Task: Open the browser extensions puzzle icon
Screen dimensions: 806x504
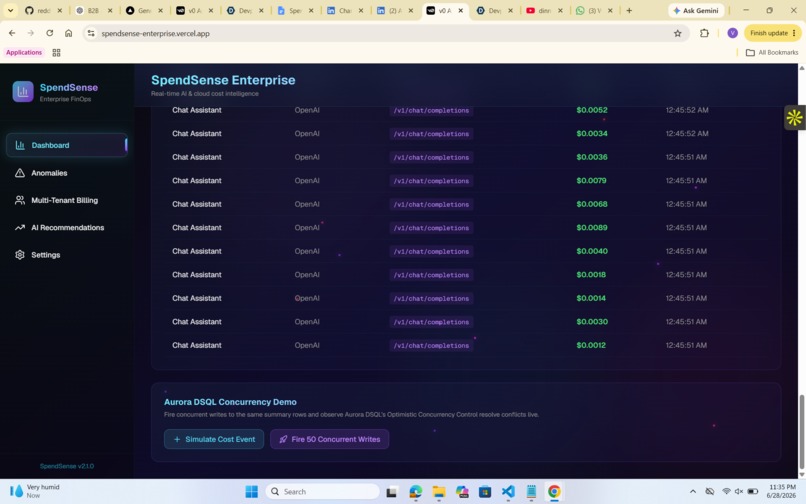Action: [x=704, y=33]
